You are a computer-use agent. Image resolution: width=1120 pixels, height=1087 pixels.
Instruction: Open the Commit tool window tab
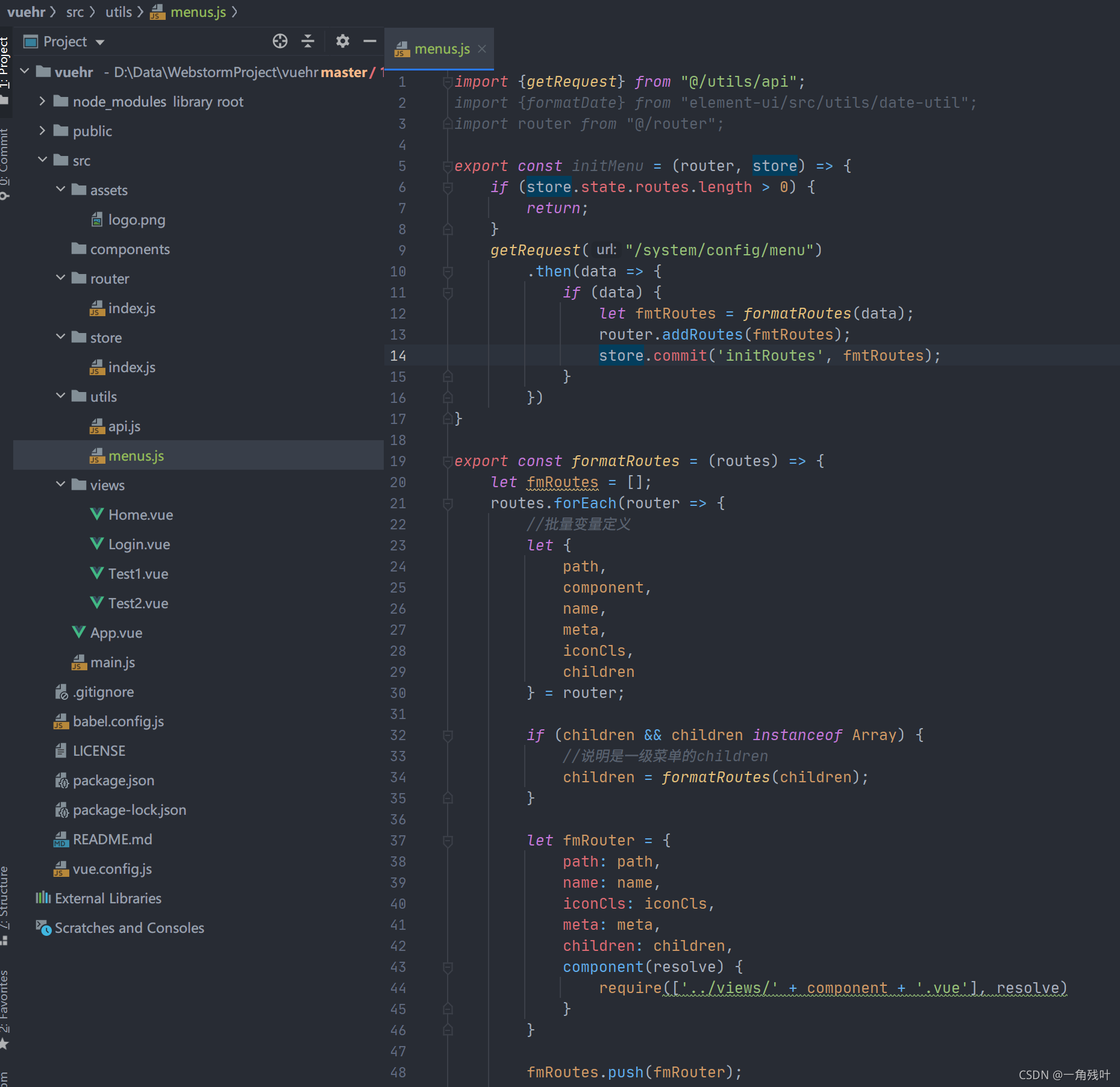pos(5,163)
